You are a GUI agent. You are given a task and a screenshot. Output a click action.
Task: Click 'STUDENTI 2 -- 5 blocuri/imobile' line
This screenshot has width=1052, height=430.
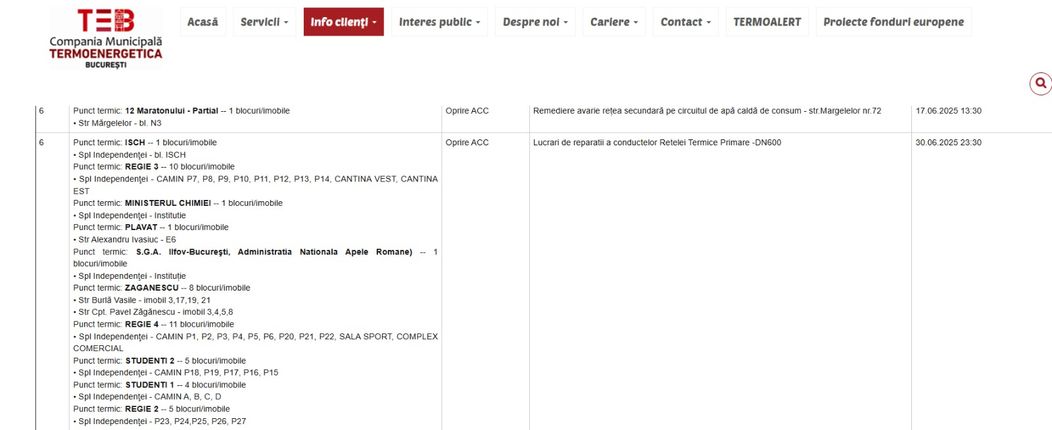tap(160, 361)
